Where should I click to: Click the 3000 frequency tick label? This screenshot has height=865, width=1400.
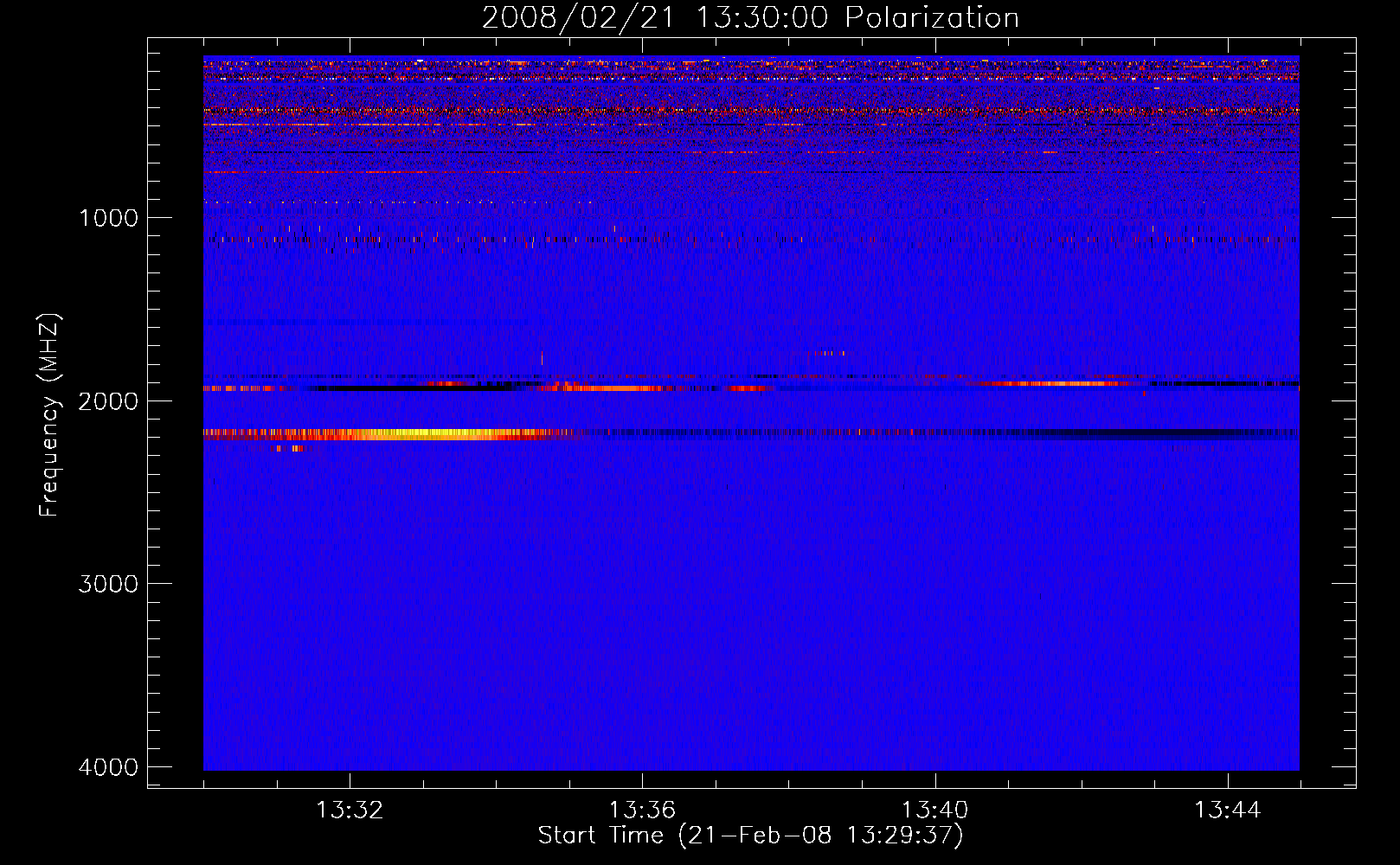[x=109, y=584]
